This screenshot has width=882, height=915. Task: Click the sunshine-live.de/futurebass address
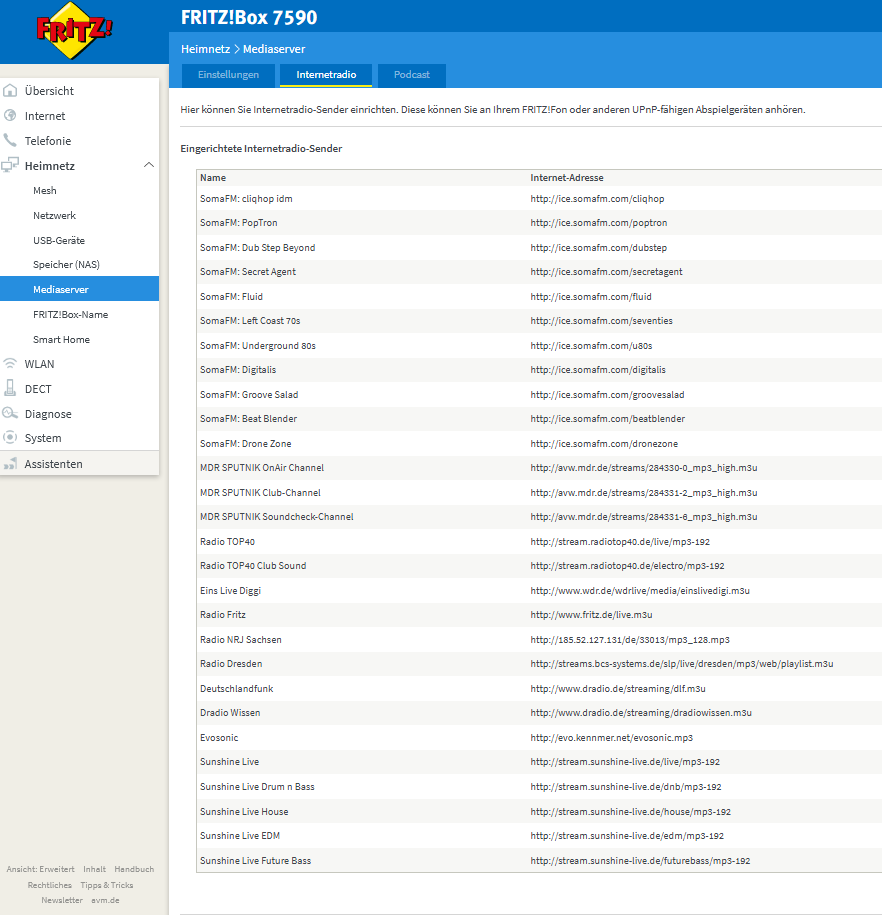[640, 861]
